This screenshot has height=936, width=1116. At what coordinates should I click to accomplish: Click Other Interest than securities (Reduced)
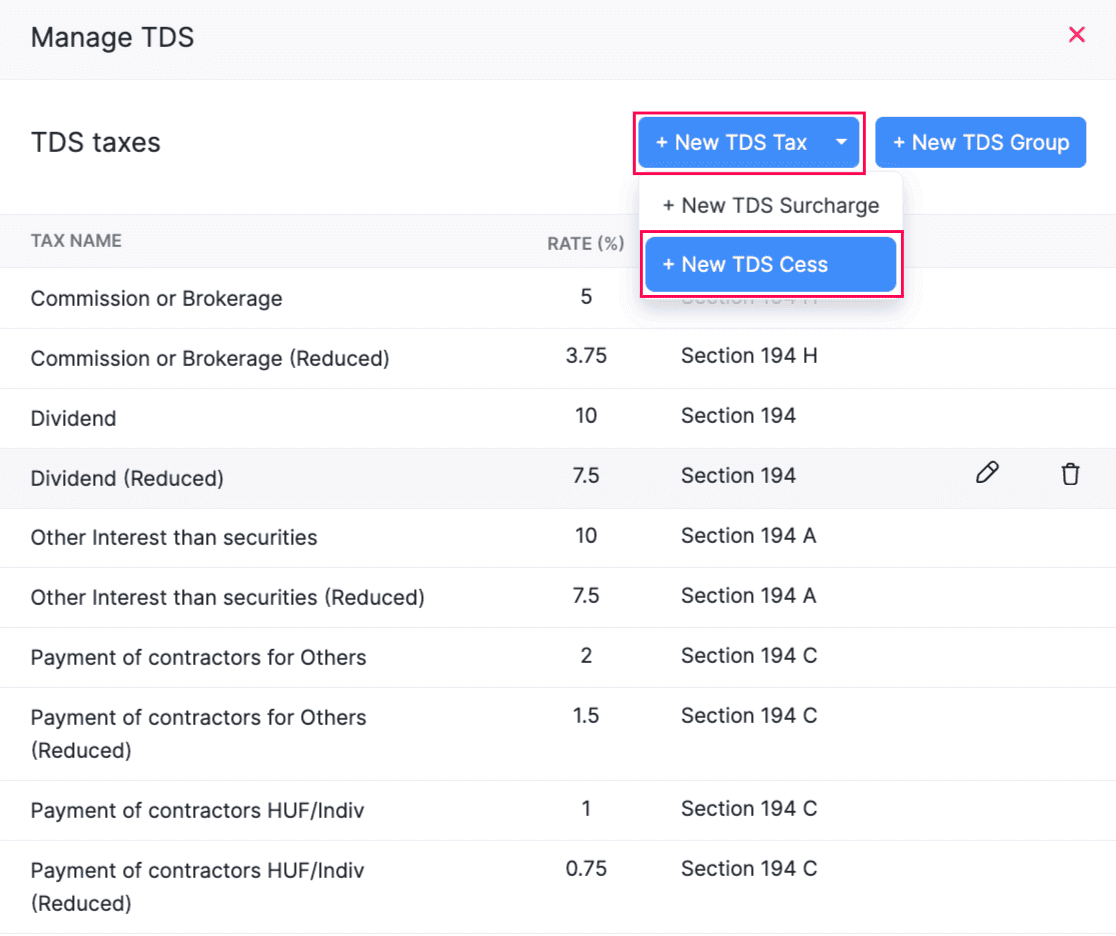click(x=228, y=598)
